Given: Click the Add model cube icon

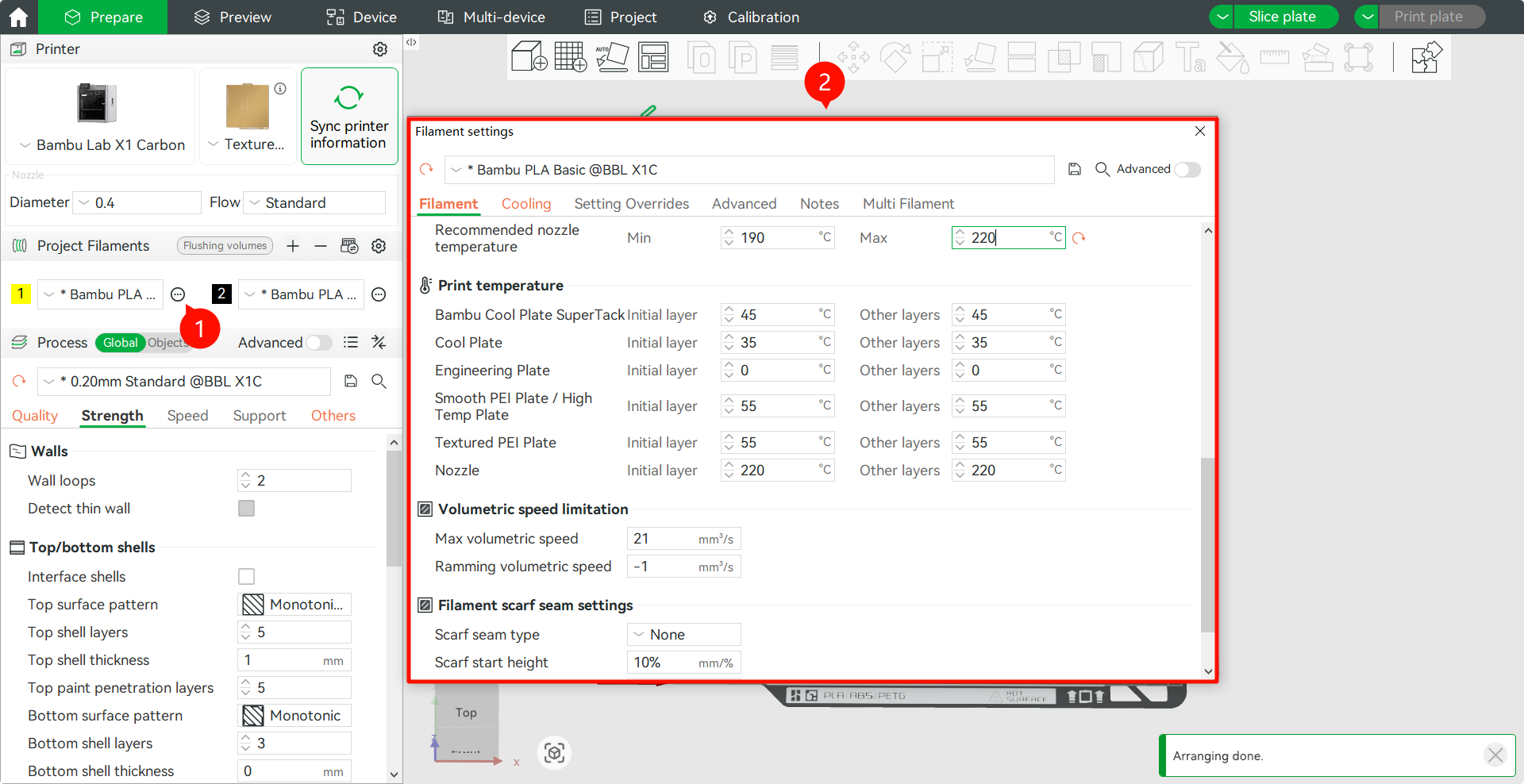Looking at the screenshot, I should (529, 57).
